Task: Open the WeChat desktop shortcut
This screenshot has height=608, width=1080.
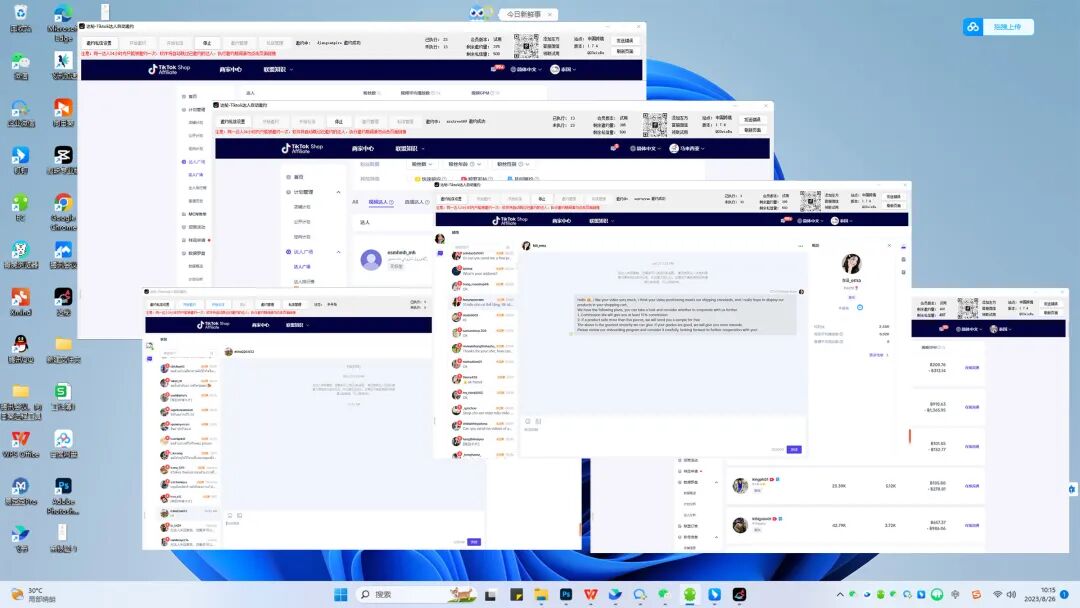Action: 21,66
